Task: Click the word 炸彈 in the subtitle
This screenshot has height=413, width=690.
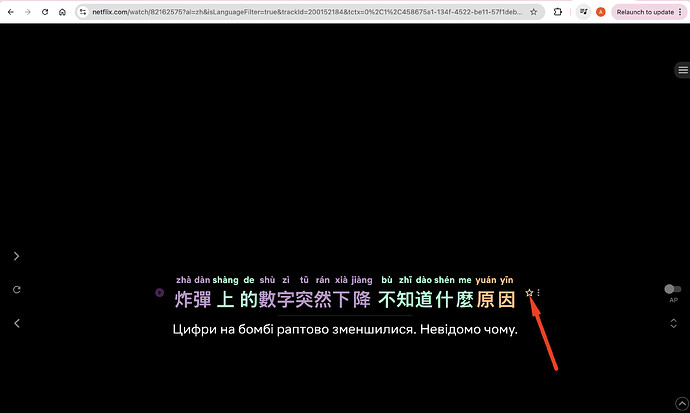Action: coord(193,300)
